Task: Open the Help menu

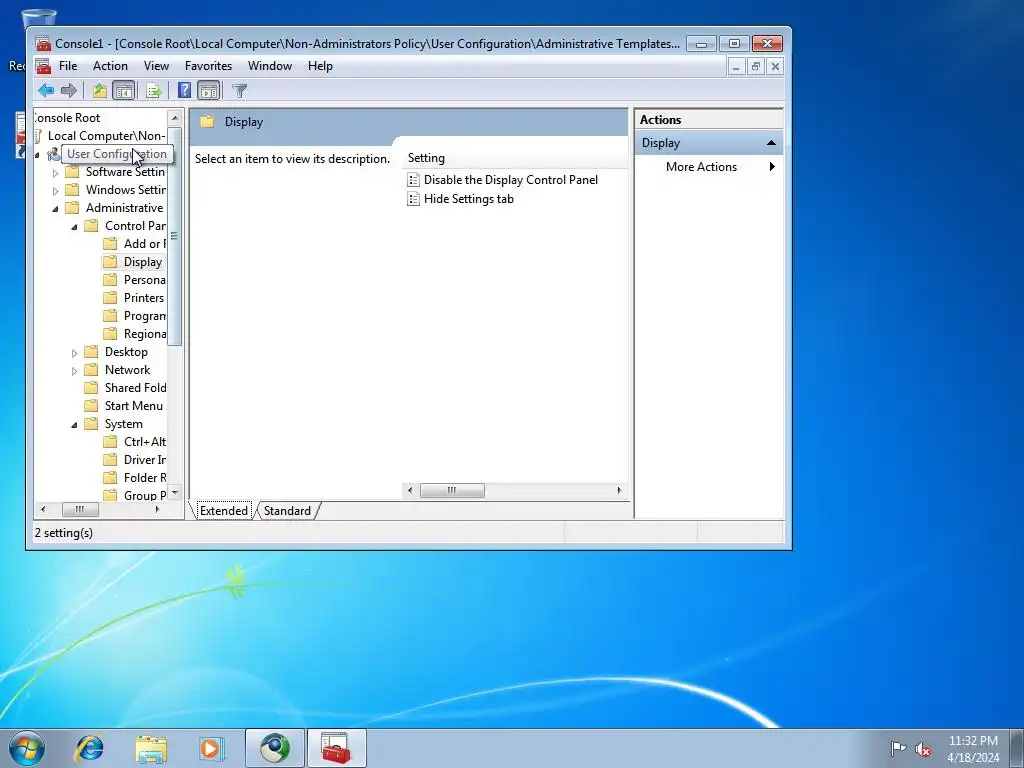Action: 320,66
